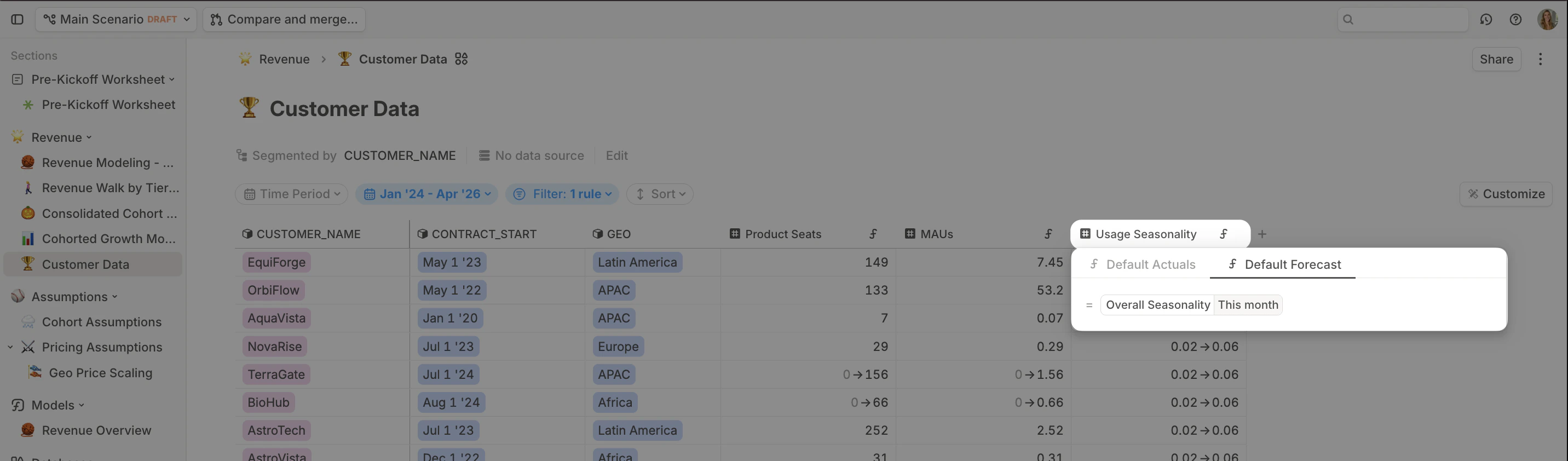Open version history clock icon
This screenshot has height=461, width=1568.
click(x=1486, y=20)
